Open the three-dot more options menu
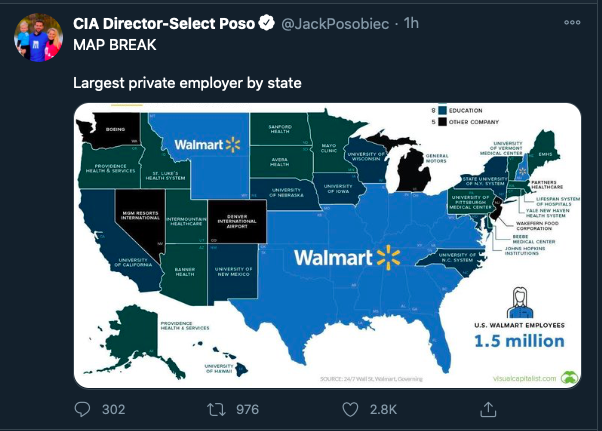This screenshot has height=431, width=602. 575,22
